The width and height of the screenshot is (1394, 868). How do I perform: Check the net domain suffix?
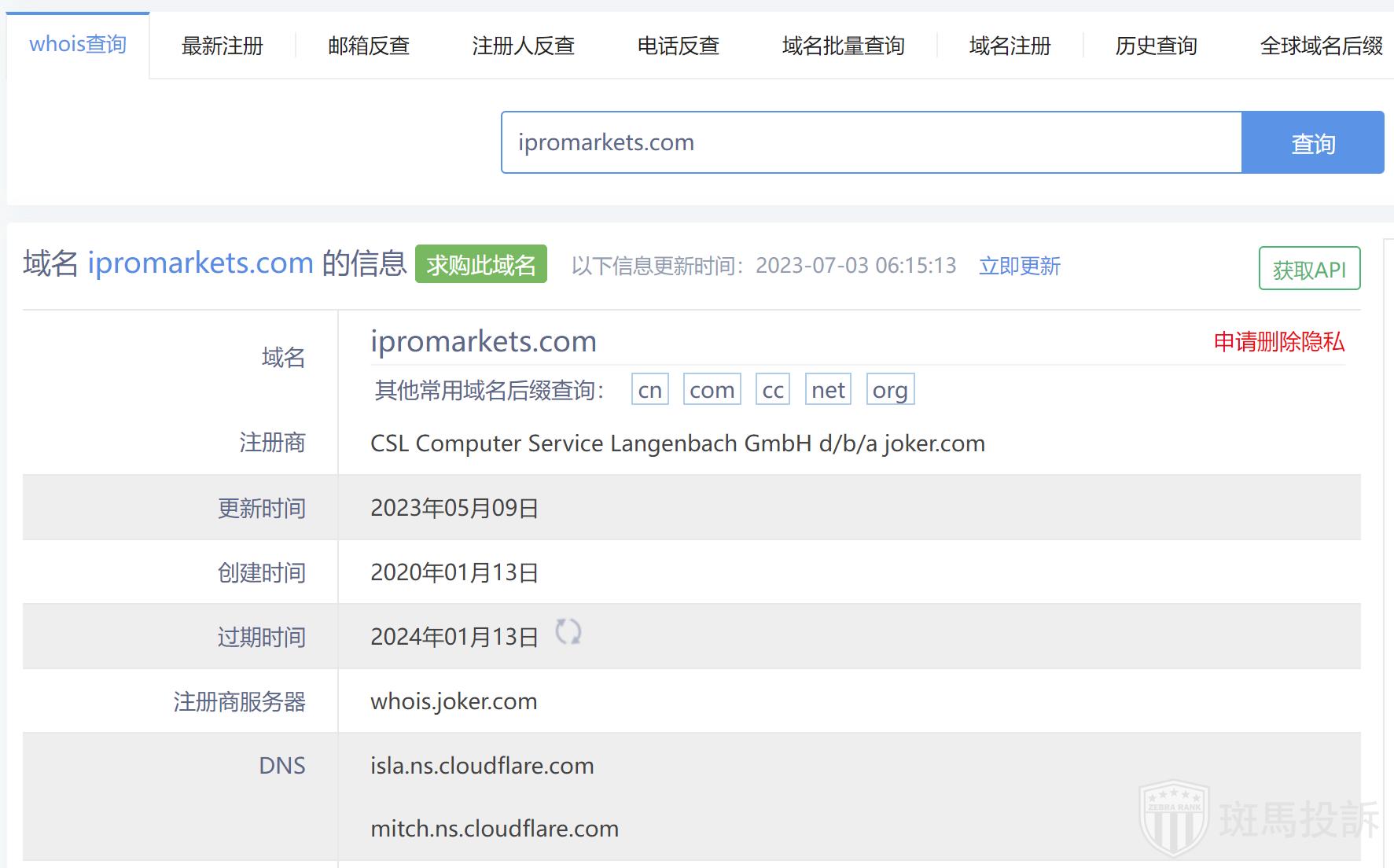pos(829,389)
